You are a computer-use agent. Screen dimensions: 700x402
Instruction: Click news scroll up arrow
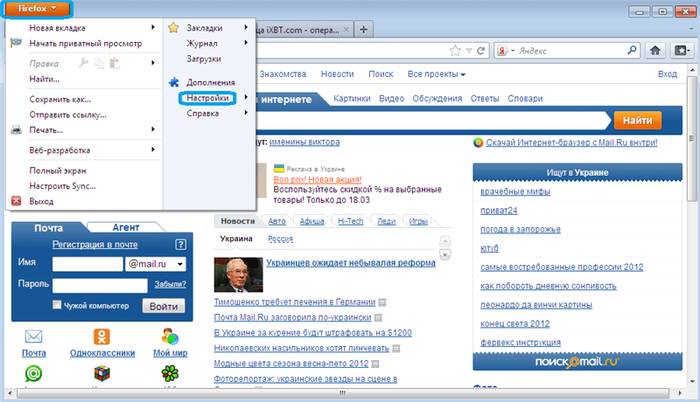445,241
